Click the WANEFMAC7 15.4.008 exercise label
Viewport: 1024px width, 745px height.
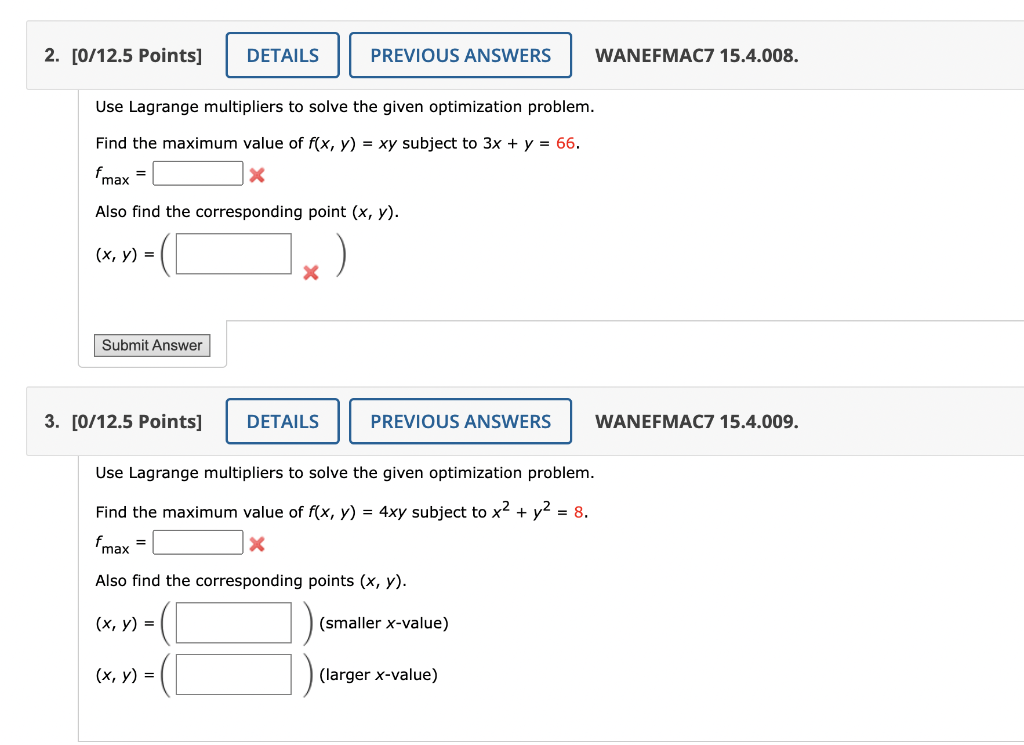click(697, 55)
